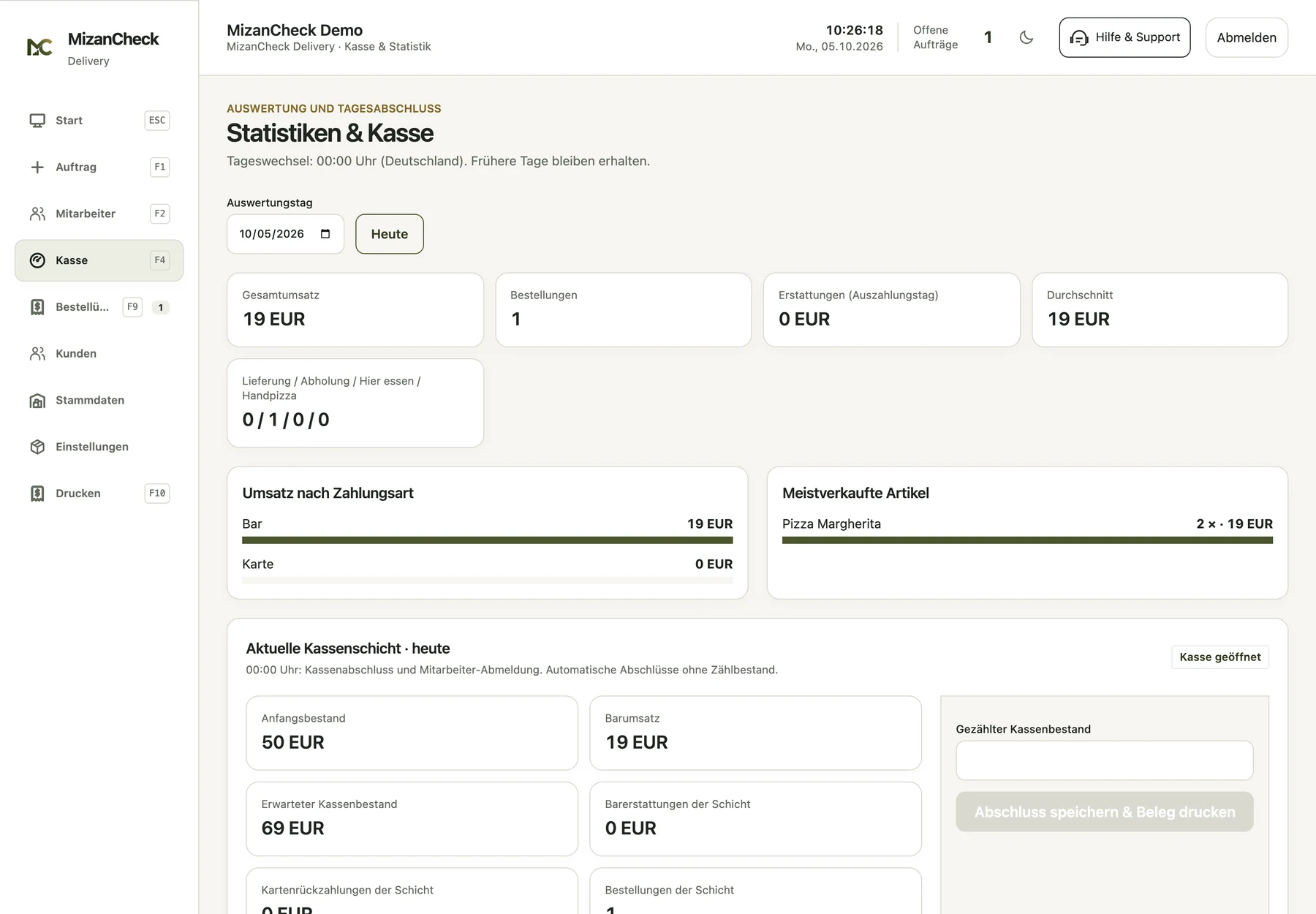This screenshot has height=914, width=1316.
Task: Click the Kasse gauge icon
Action: (x=37, y=260)
